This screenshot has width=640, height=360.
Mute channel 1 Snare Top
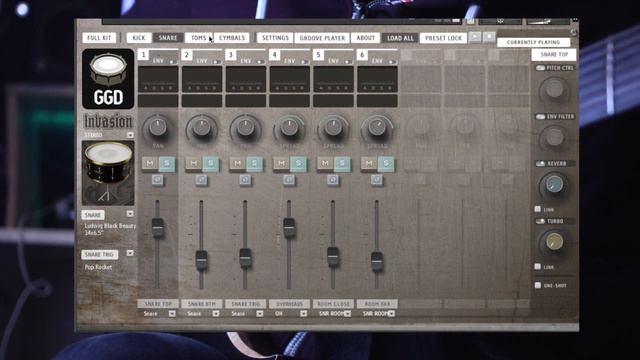(150, 164)
